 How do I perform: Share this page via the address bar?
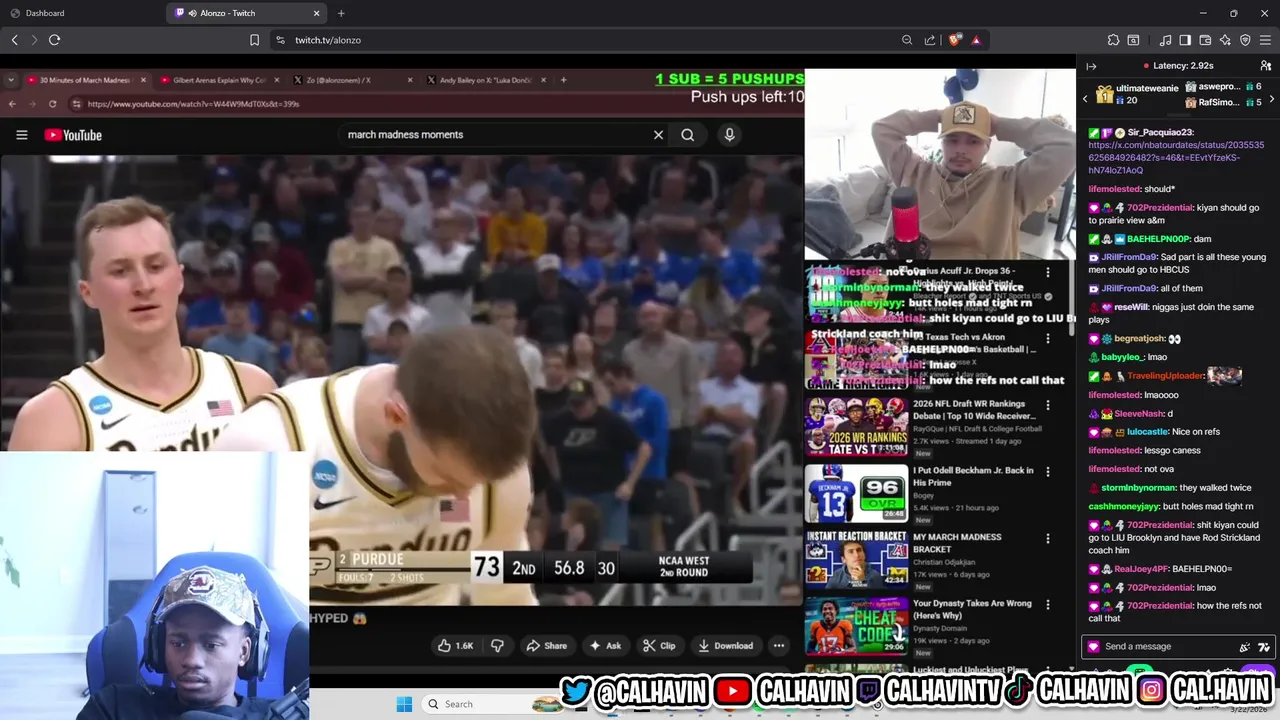coord(930,40)
